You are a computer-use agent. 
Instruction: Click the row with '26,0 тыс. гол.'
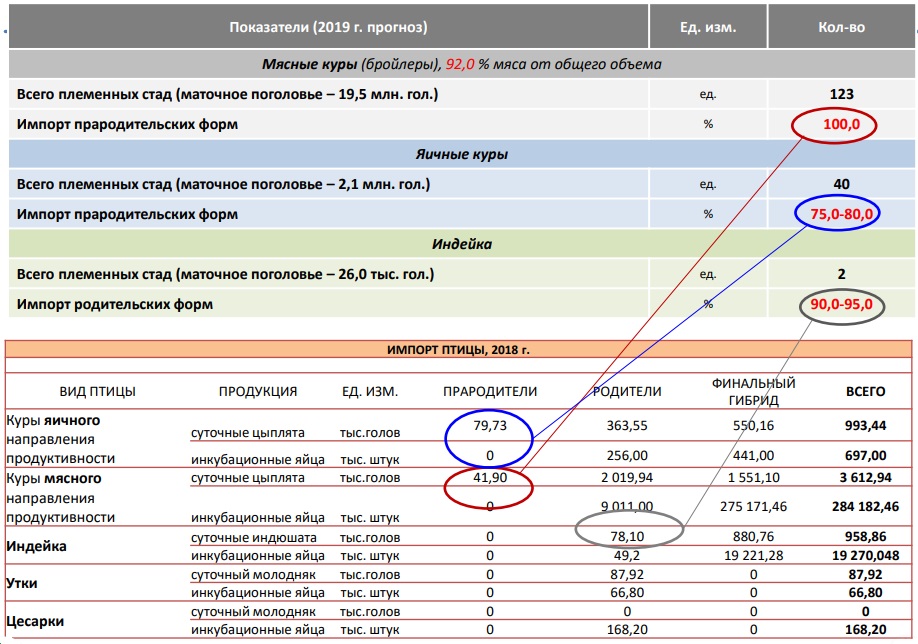[x=462, y=274]
